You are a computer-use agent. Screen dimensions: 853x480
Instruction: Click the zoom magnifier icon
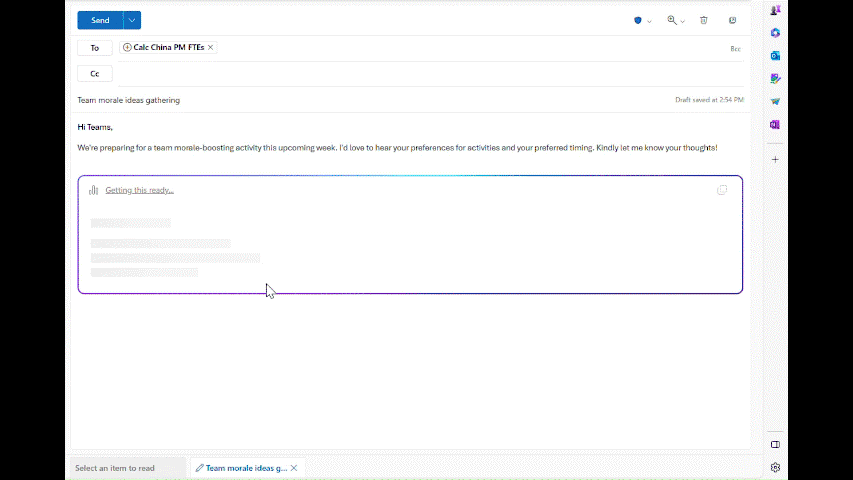click(672, 20)
